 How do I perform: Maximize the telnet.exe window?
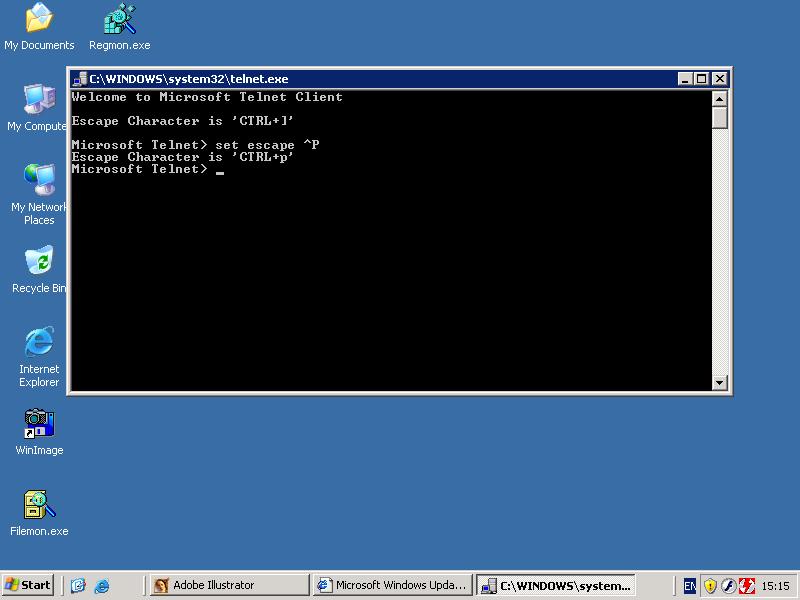(702, 79)
